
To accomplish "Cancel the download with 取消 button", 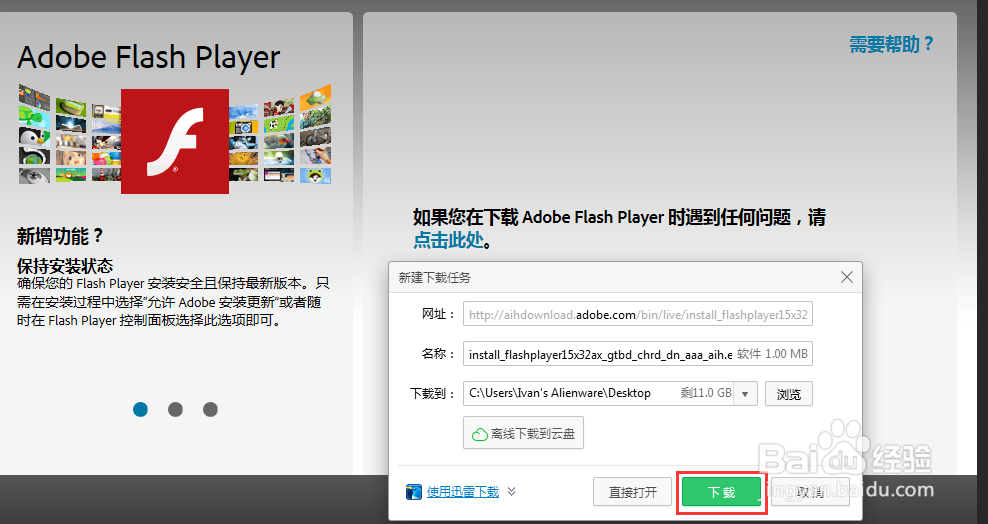I will pyautogui.click(x=810, y=492).
